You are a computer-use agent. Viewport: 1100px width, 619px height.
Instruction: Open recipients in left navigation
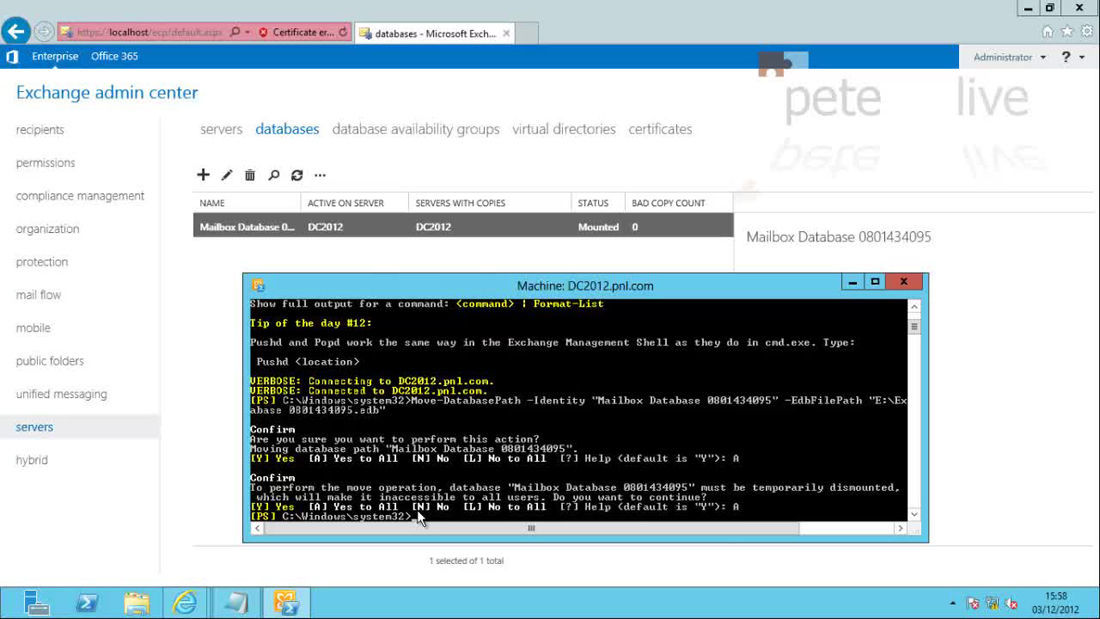(x=40, y=130)
